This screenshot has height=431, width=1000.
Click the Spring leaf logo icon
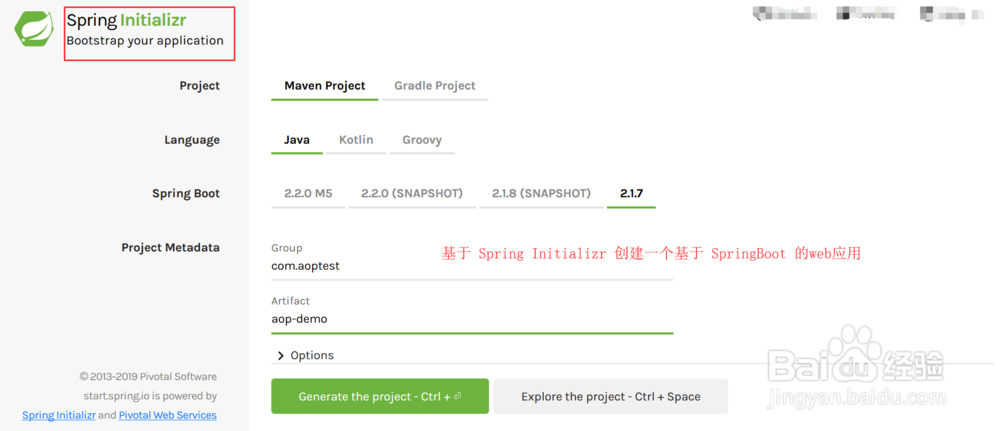point(35,29)
